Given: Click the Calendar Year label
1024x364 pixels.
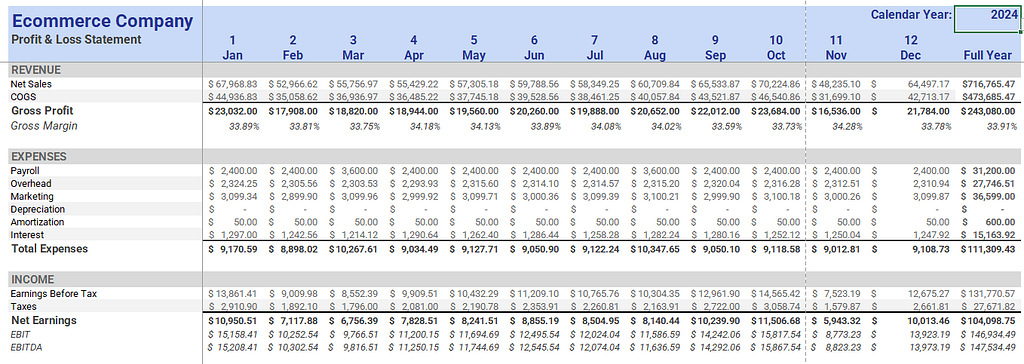Looking at the screenshot, I should click(x=911, y=14).
